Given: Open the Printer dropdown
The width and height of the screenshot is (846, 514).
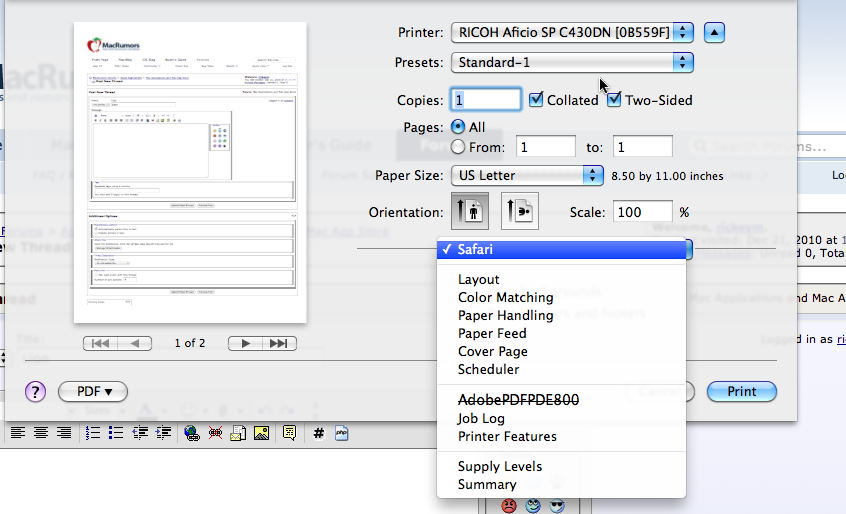Looking at the screenshot, I should pyautogui.click(x=572, y=32).
